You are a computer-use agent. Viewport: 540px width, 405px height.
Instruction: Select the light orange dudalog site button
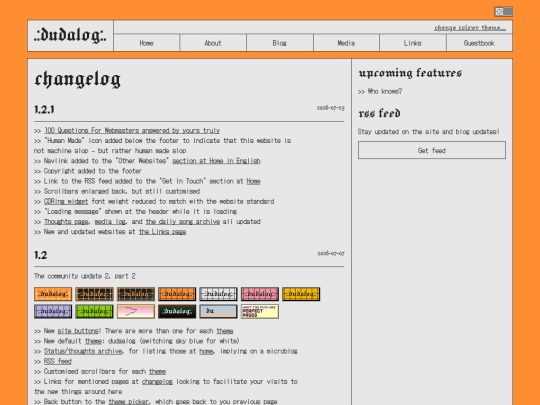point(53,294)
